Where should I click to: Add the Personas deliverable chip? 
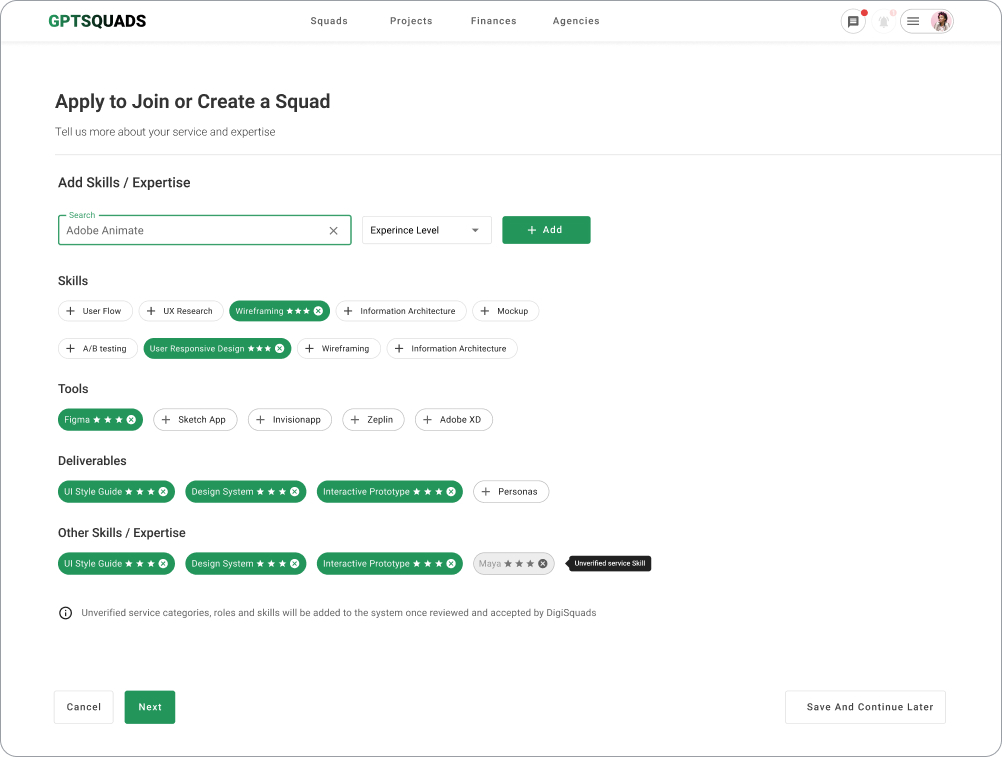click(511, 492)
